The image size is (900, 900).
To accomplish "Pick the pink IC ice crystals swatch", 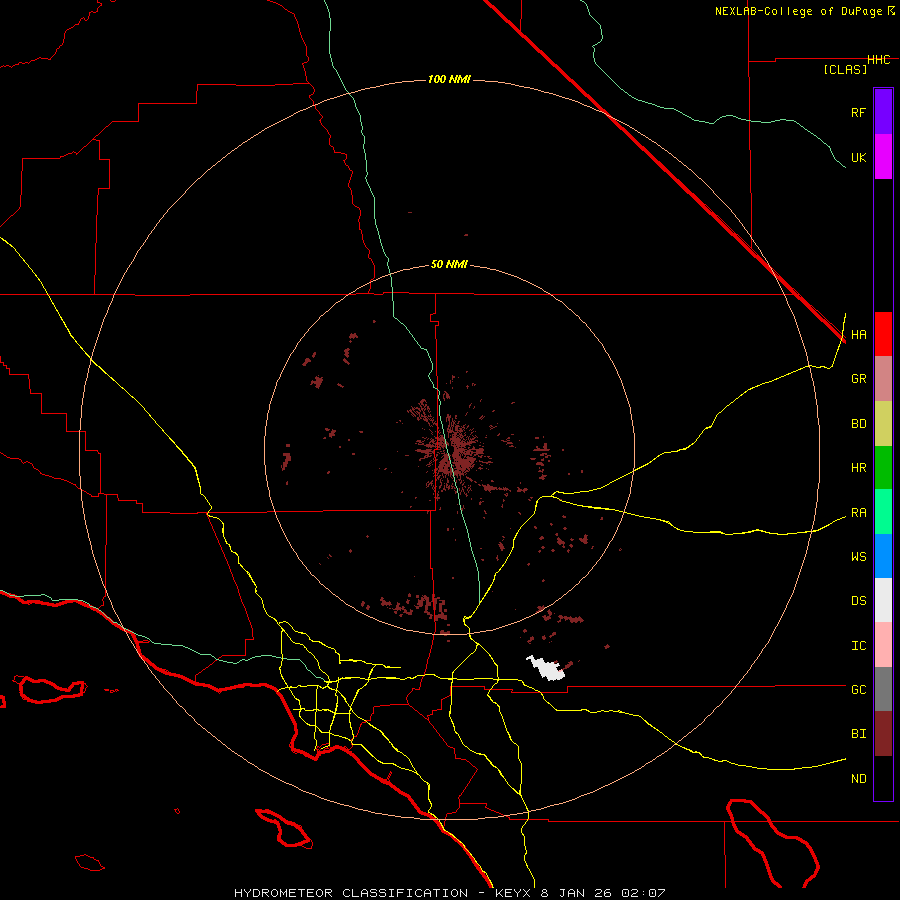I will 883,645.
